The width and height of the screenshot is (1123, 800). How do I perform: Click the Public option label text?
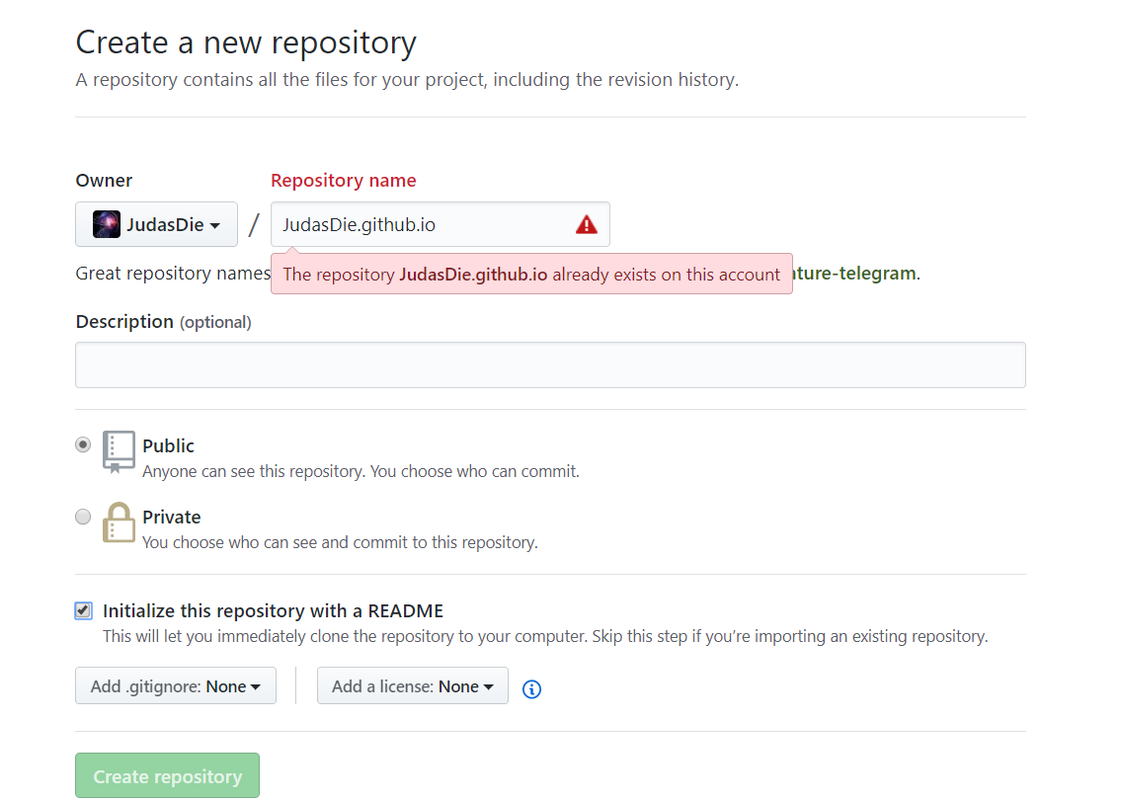point(168,445)
